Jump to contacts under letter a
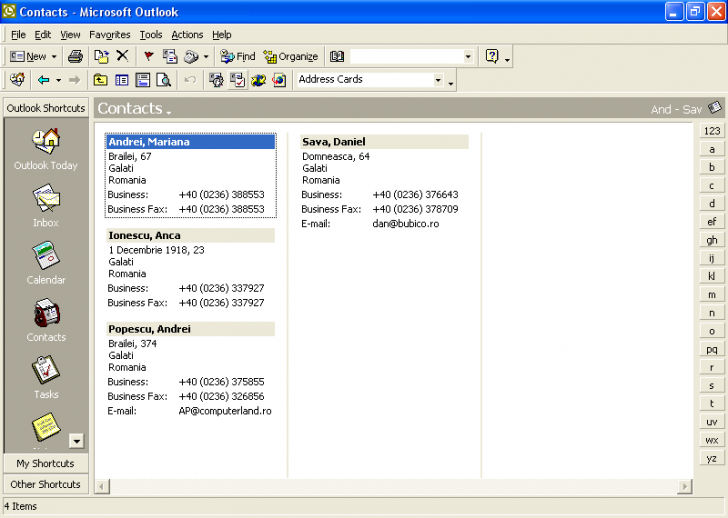This screenshot has width=728, height=518. tap(712, 149)
